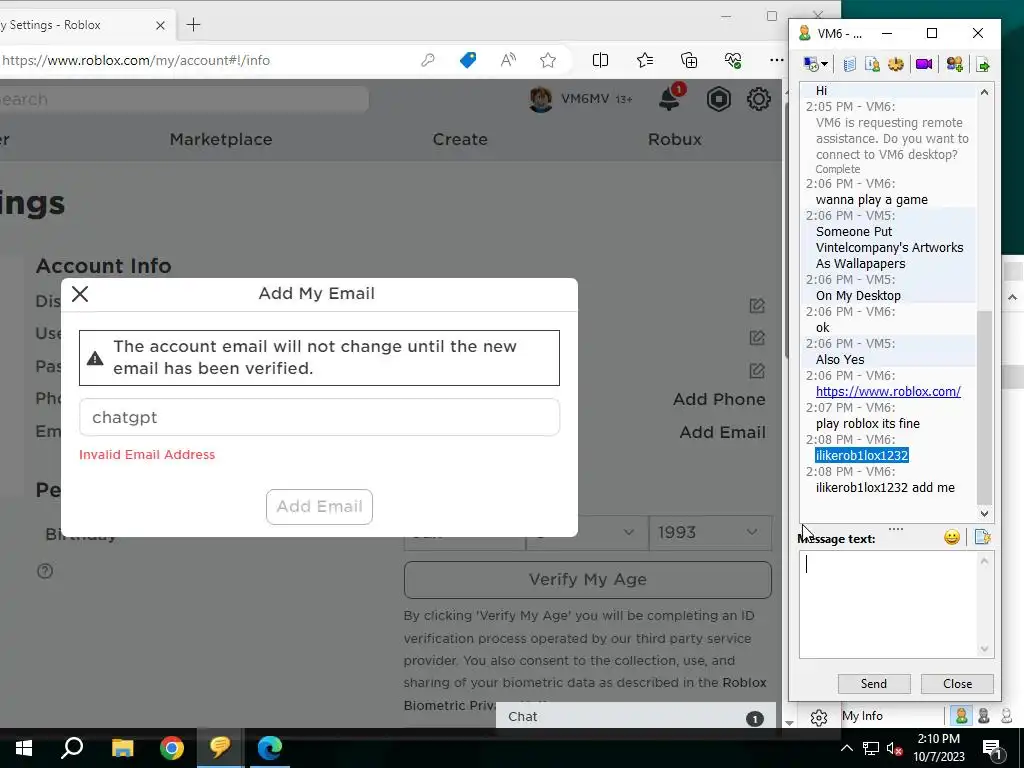This screenshot has height=768, width=1024.
Task: Open the Roblox Chat bar
Action: click(635, 716)
